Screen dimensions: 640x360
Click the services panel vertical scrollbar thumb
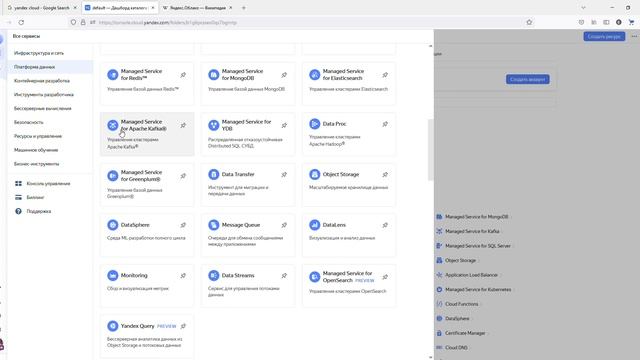tap(430, 150)
